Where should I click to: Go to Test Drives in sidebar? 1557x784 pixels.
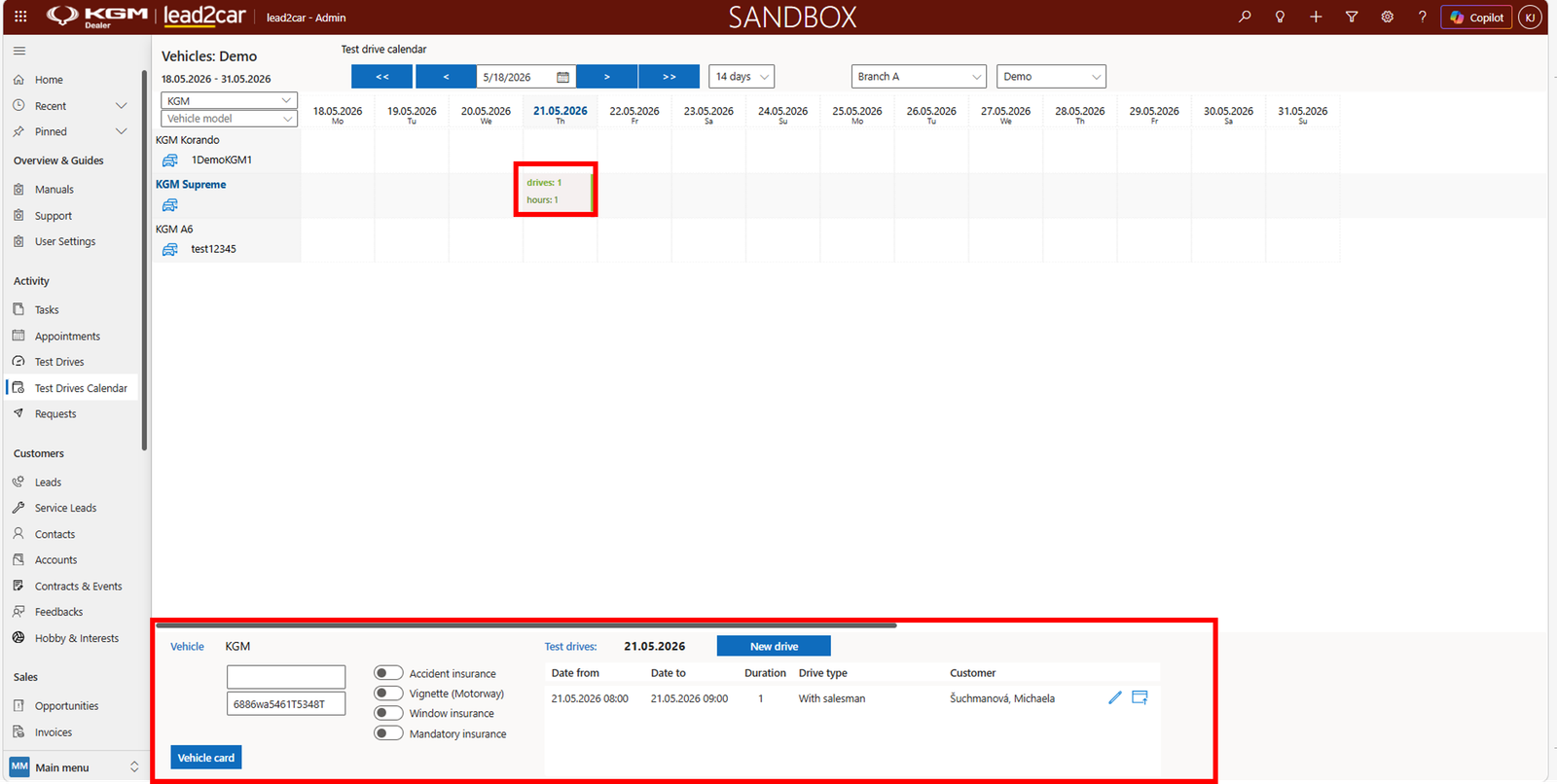tap(59, 362)
